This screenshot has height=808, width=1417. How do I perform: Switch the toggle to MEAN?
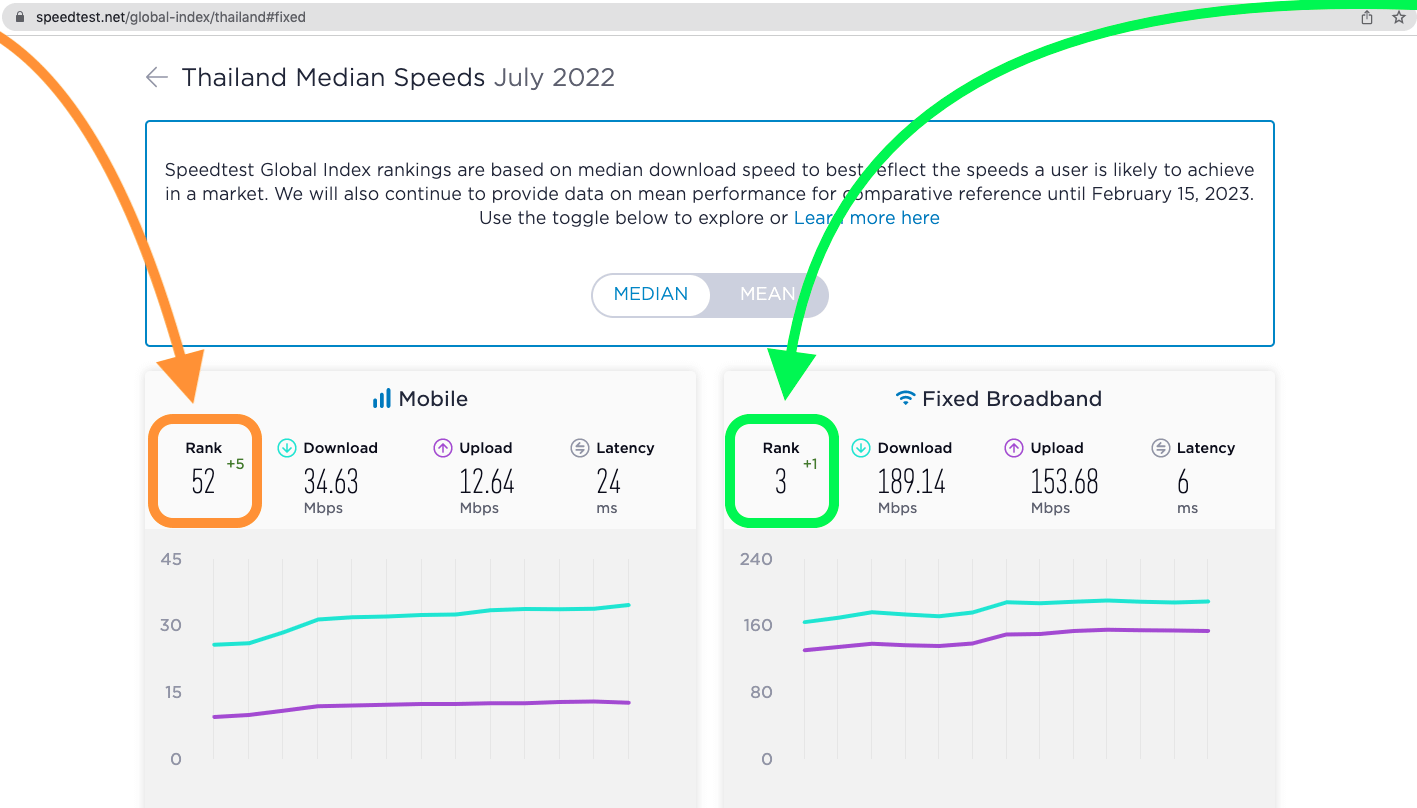tap(768, 294)
